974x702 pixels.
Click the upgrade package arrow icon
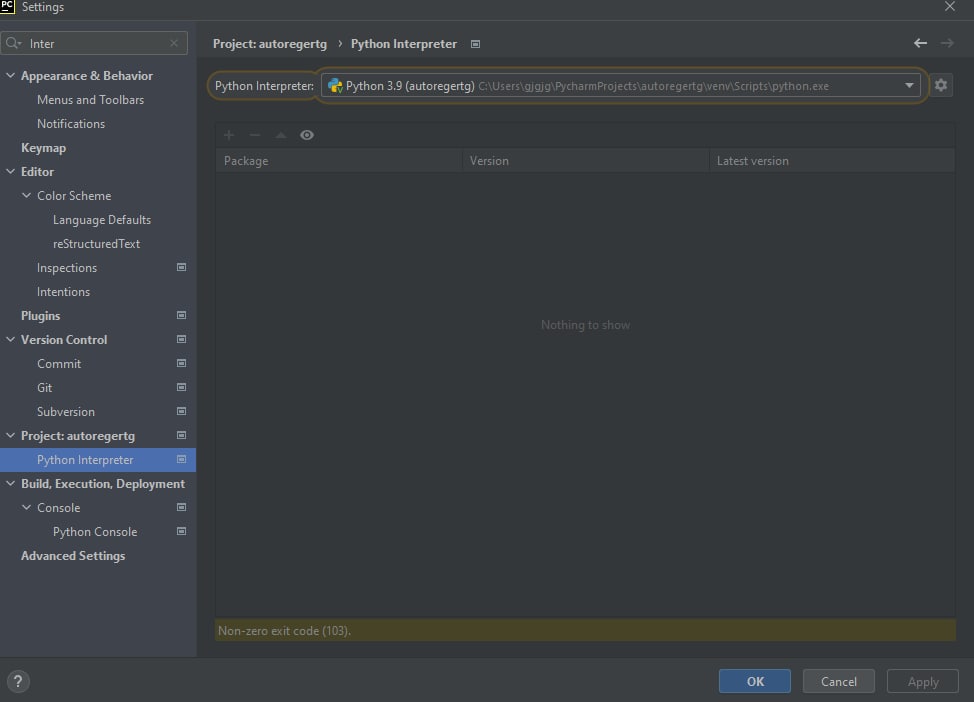click(281, 135)
